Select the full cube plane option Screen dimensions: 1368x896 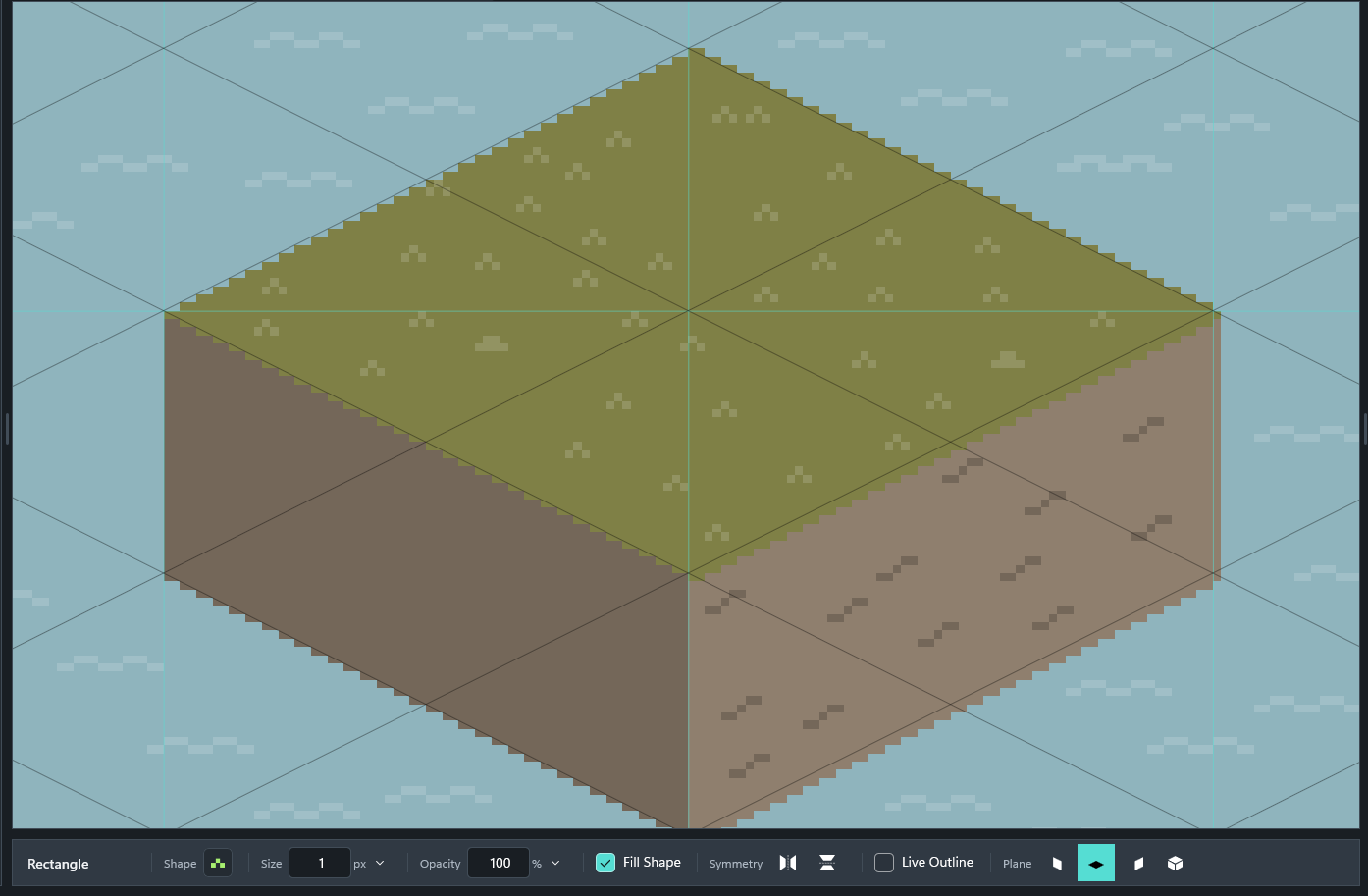[x=1176, y=864]
